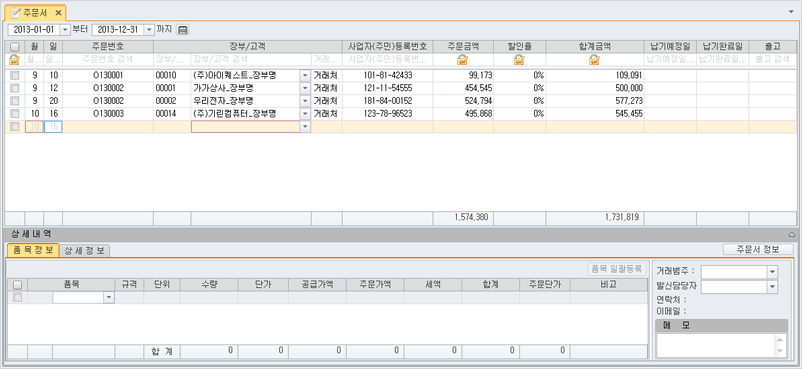Sort by the 장부/고객 column header
802x369 pixels.
(248, 47)
